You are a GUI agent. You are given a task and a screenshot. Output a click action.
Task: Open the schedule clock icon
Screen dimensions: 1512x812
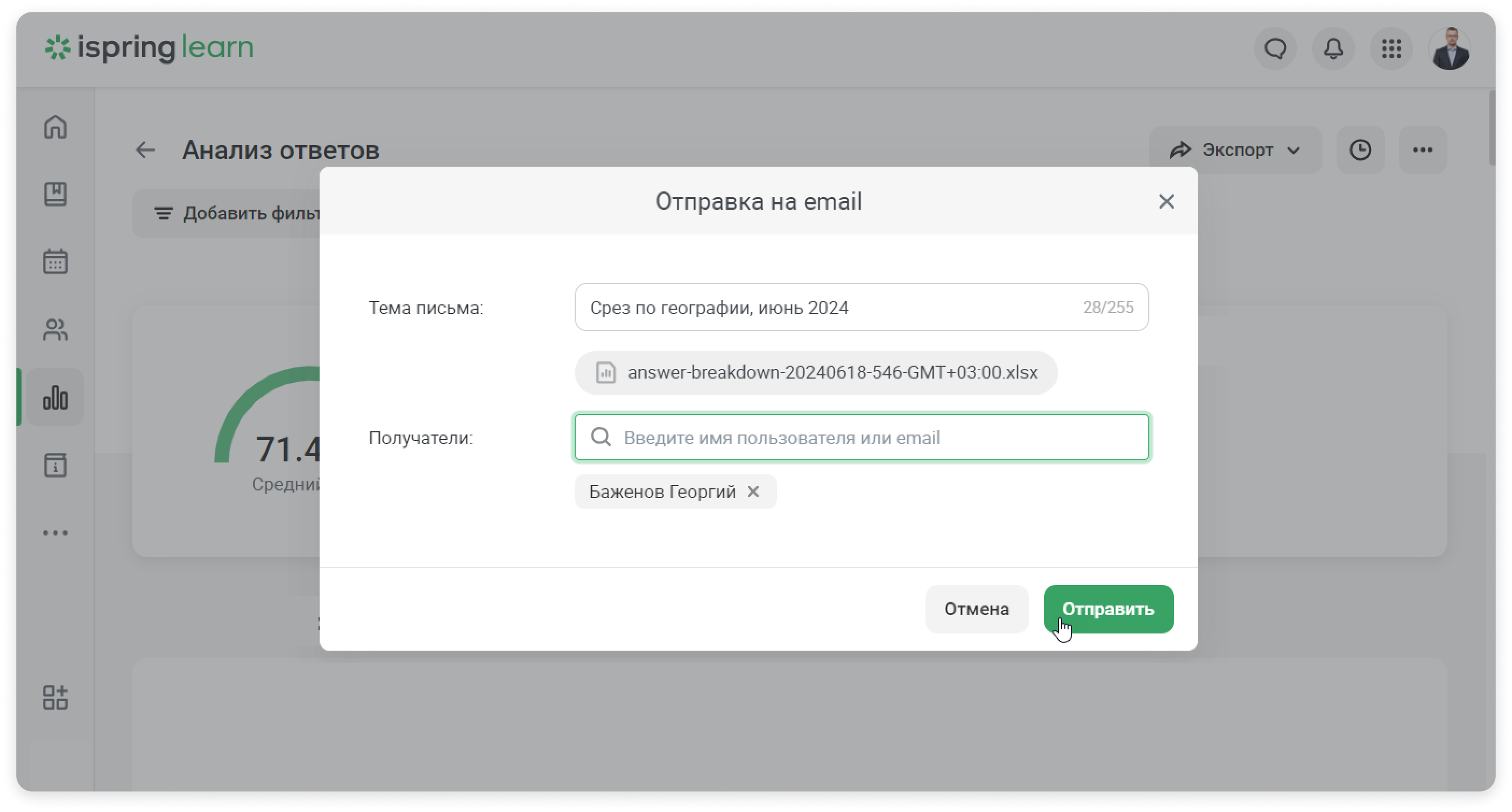point(1360,150)
